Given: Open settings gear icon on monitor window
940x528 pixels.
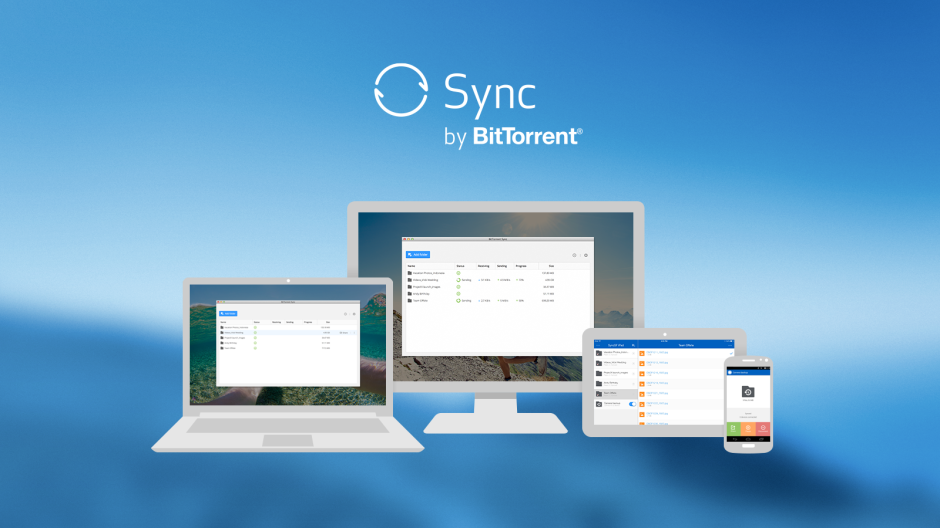Looking at the screenshot, I should point(586,255).
